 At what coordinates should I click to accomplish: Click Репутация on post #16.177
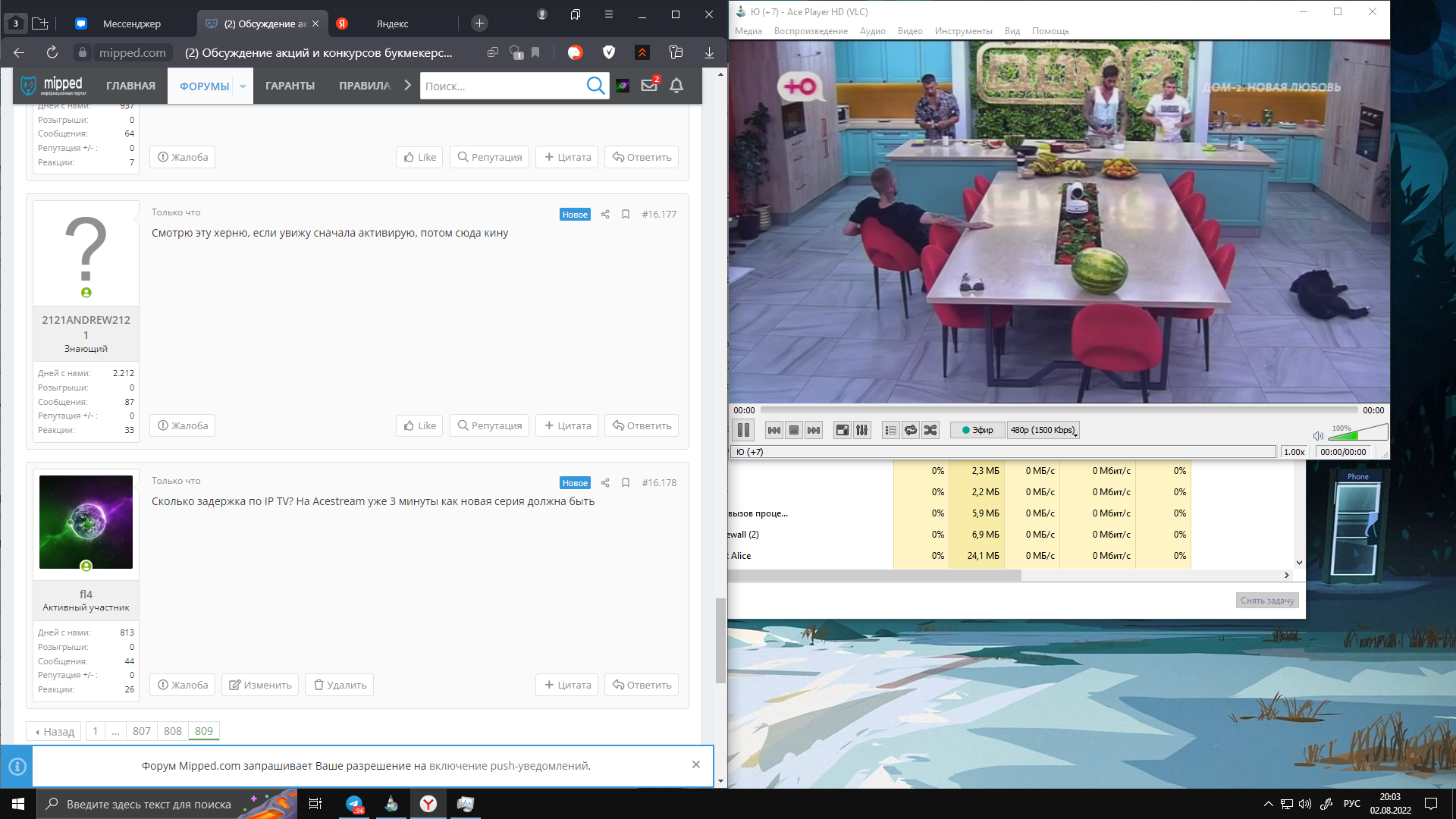click(x=489, y=425)
